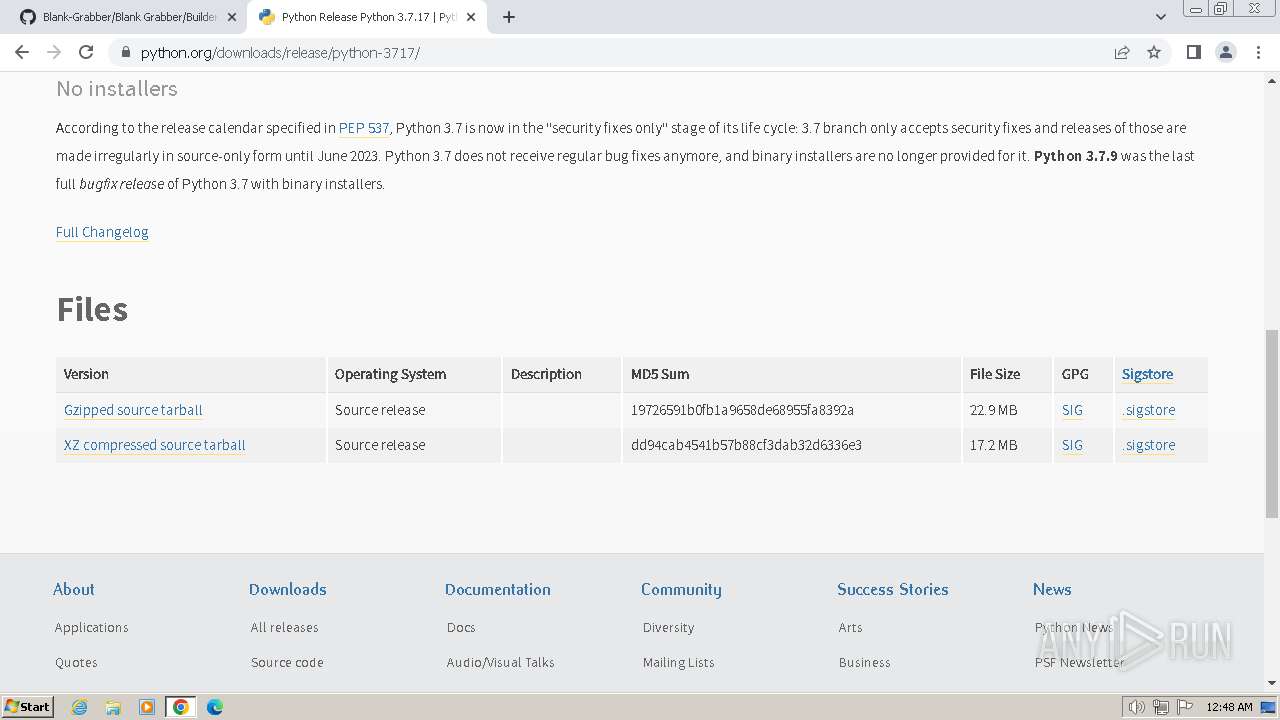Viewport: 1280px width, 720px height.
Task: Select MD5 sum dd94cab4541b57b88cf3dab32d6336e3
Action: [x=746, y=445]
